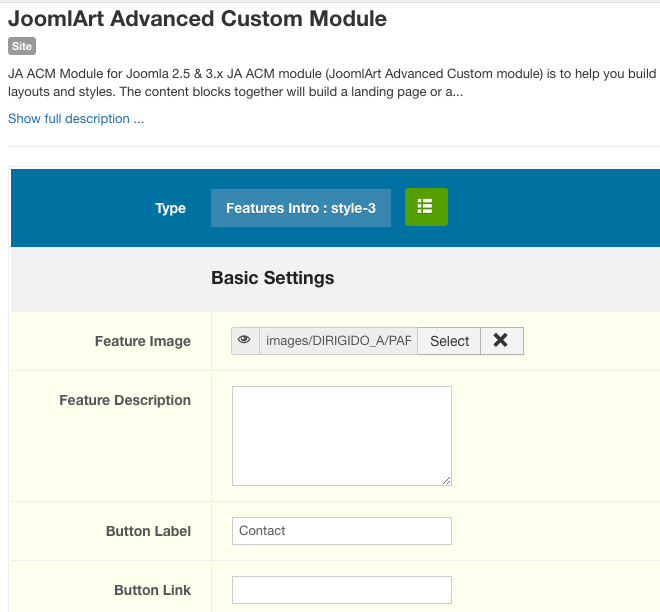Expand Show full description link
This screenshot has height=612, width=660.
(x=76, y=119)
